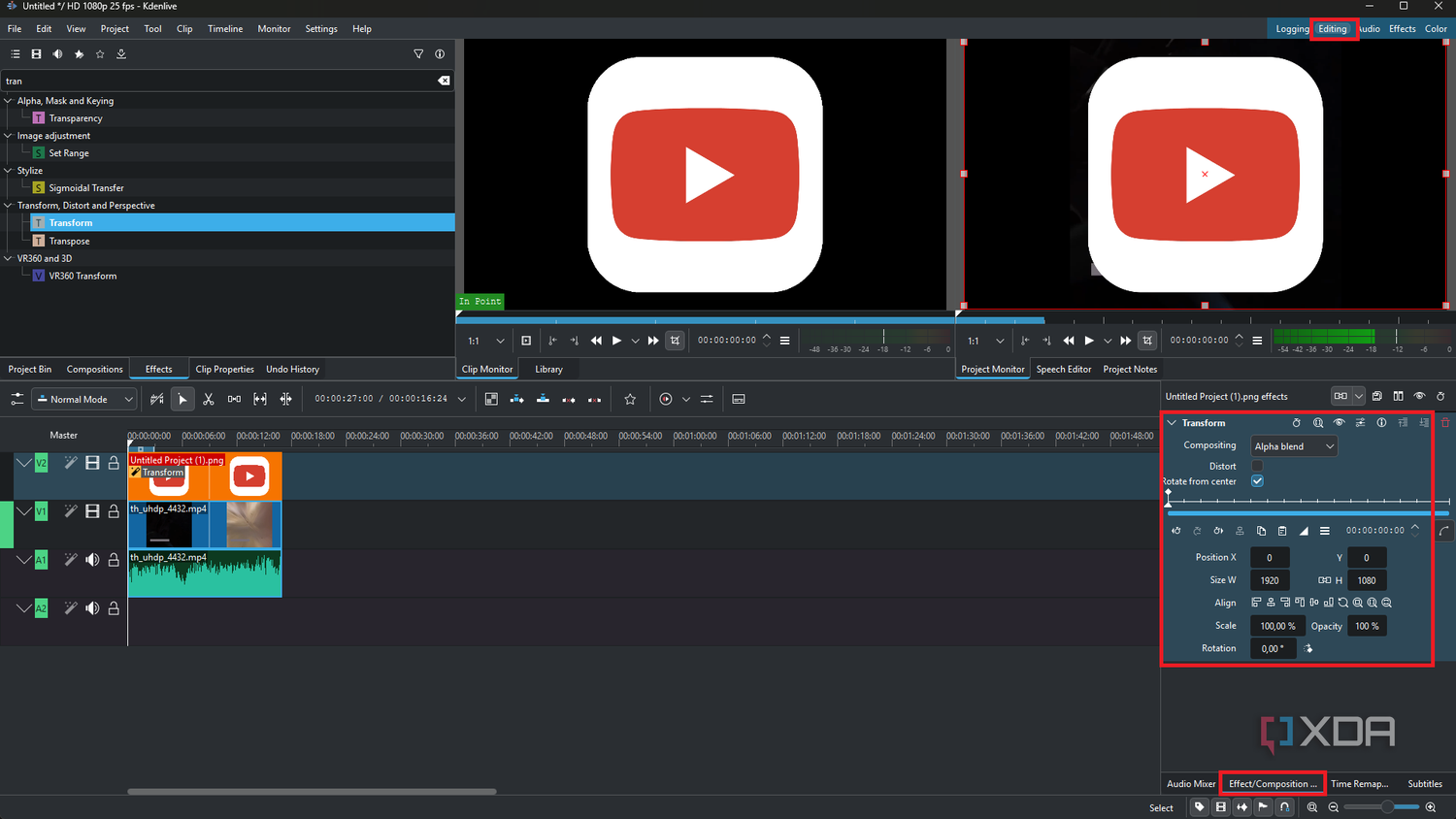The width and height of the screenshot is (1456, 819).
Task: Open Compositing Alpha blend dropdown
Action: click(1294, 446)
